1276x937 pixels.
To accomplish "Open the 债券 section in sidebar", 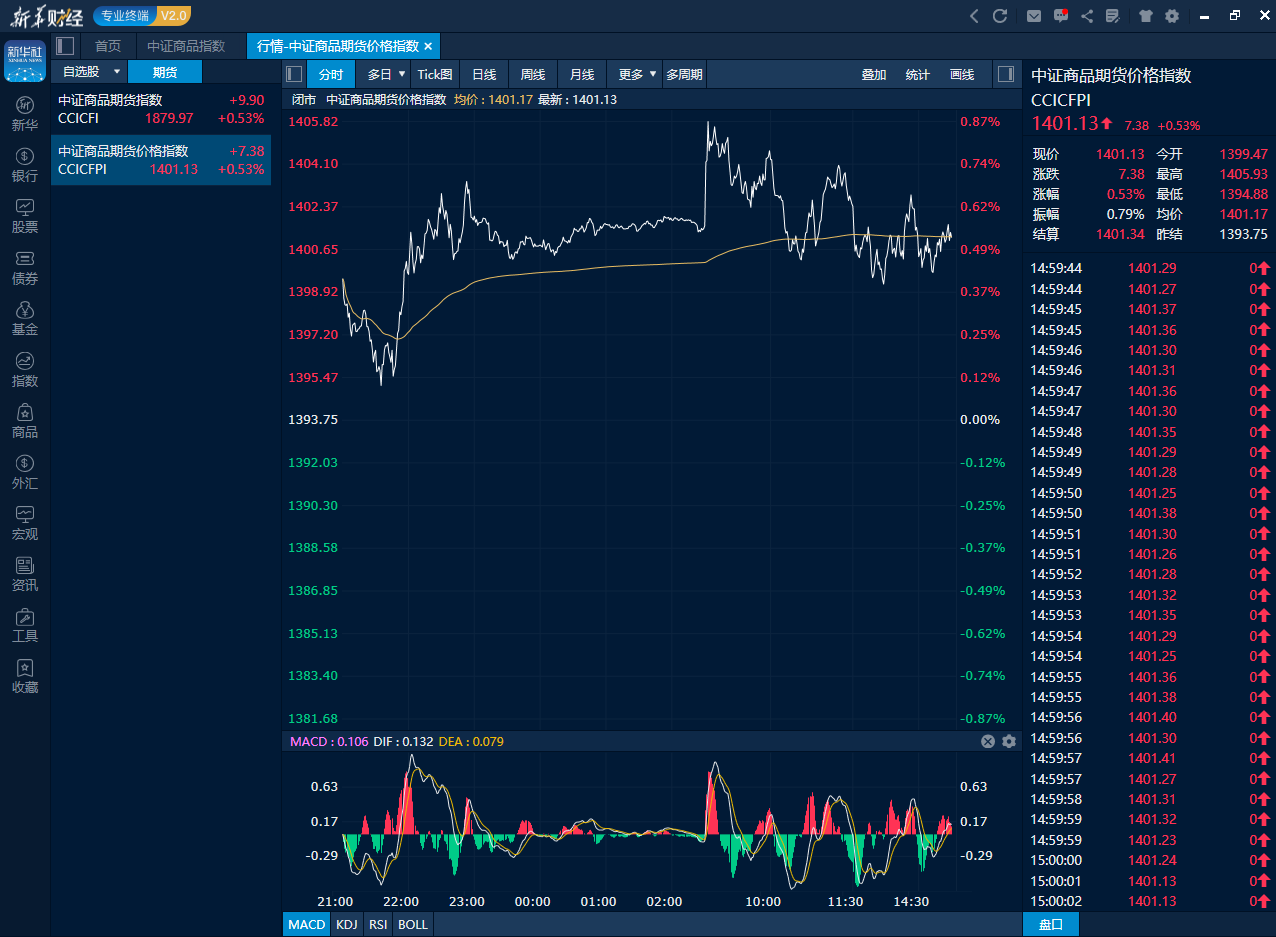I will click(25, 267).
